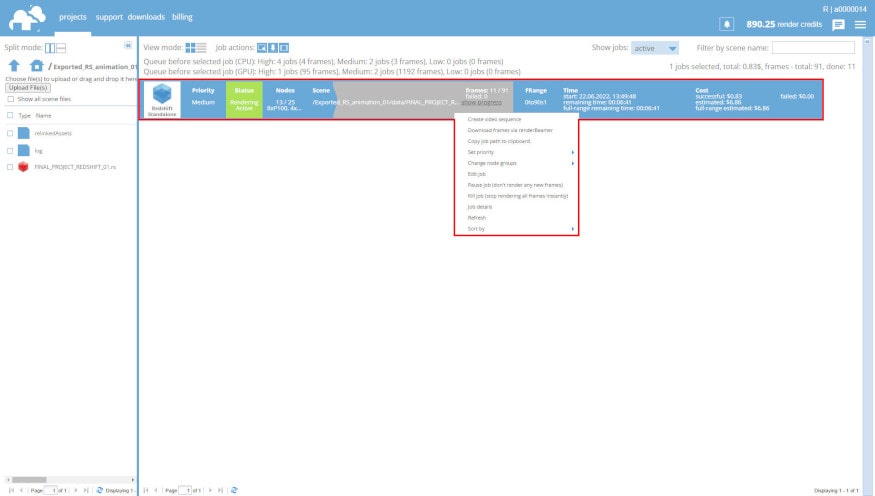The image size is (875, 496).
Task: Click the log folder icon
Action: [x=23, y=150]
